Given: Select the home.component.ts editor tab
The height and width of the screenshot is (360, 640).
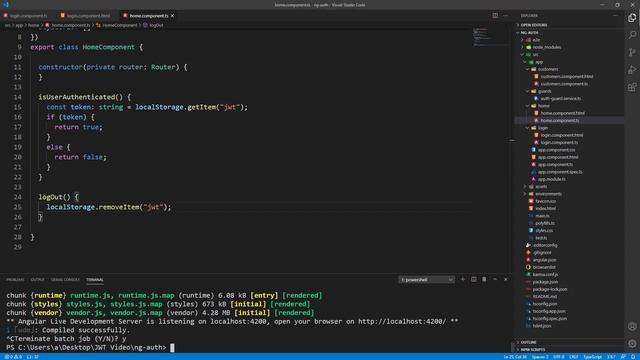Looking at the screenshot, I should pos(149,16).
